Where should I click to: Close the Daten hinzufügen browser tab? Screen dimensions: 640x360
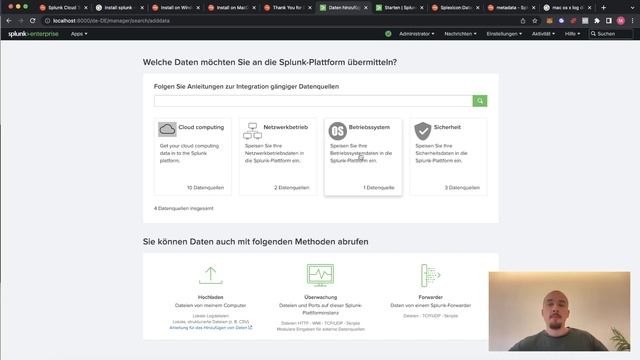coord(366,8)
